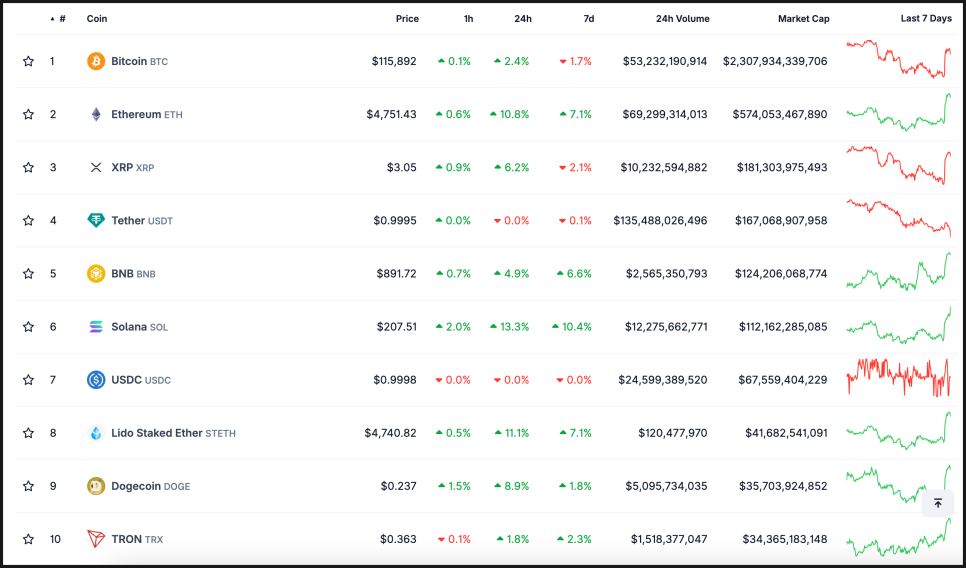Image resolution: width=966 pixels, height=568 pixels.
Task: Open the TRON TRX coin link
Action: [x=137, y=539]
